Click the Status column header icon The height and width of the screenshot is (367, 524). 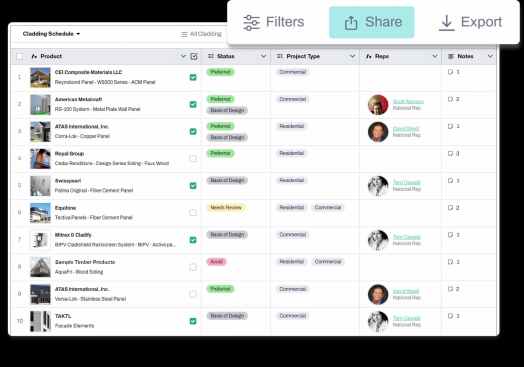[x=211, y=56]
